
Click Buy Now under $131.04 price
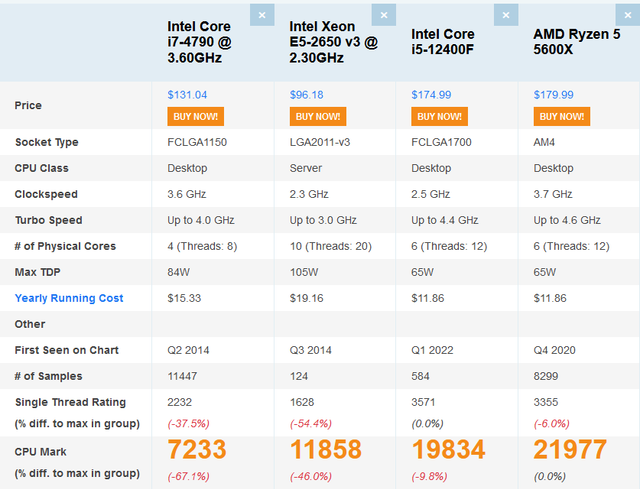pos(196,116)
